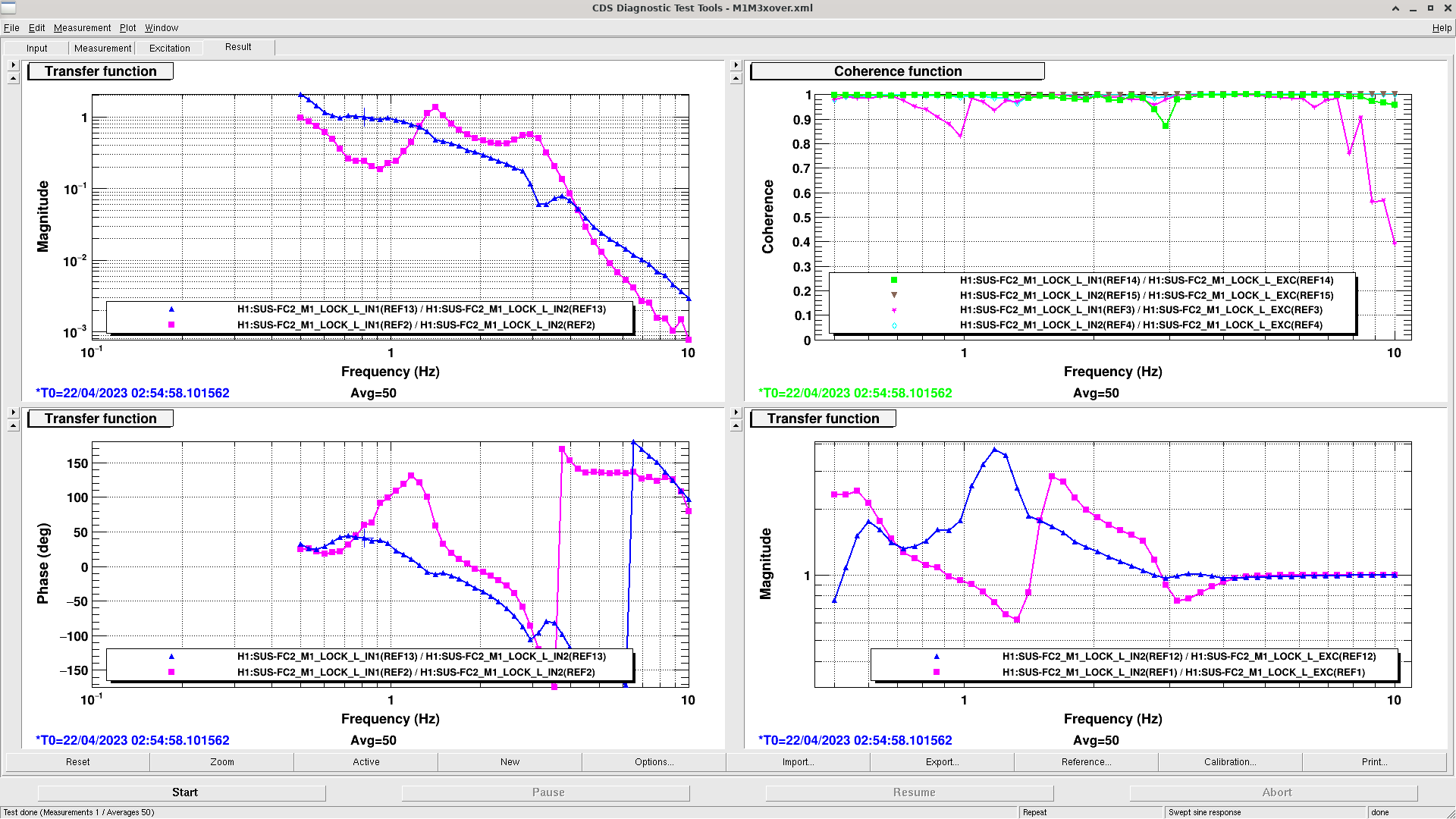Click up-arrow icon beside Phase transfer function plot
Image resolution: width=1456 pixels, height=819 pixels.
coord(13,426)
